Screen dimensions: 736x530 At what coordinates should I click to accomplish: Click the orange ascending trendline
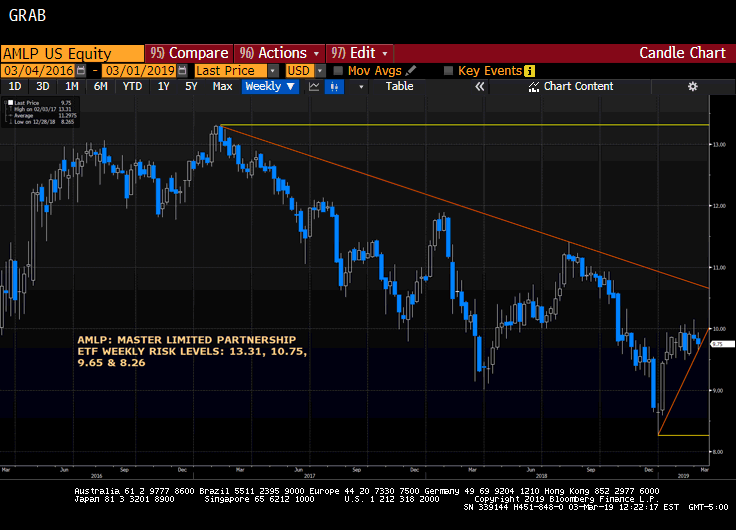(684, 381)
